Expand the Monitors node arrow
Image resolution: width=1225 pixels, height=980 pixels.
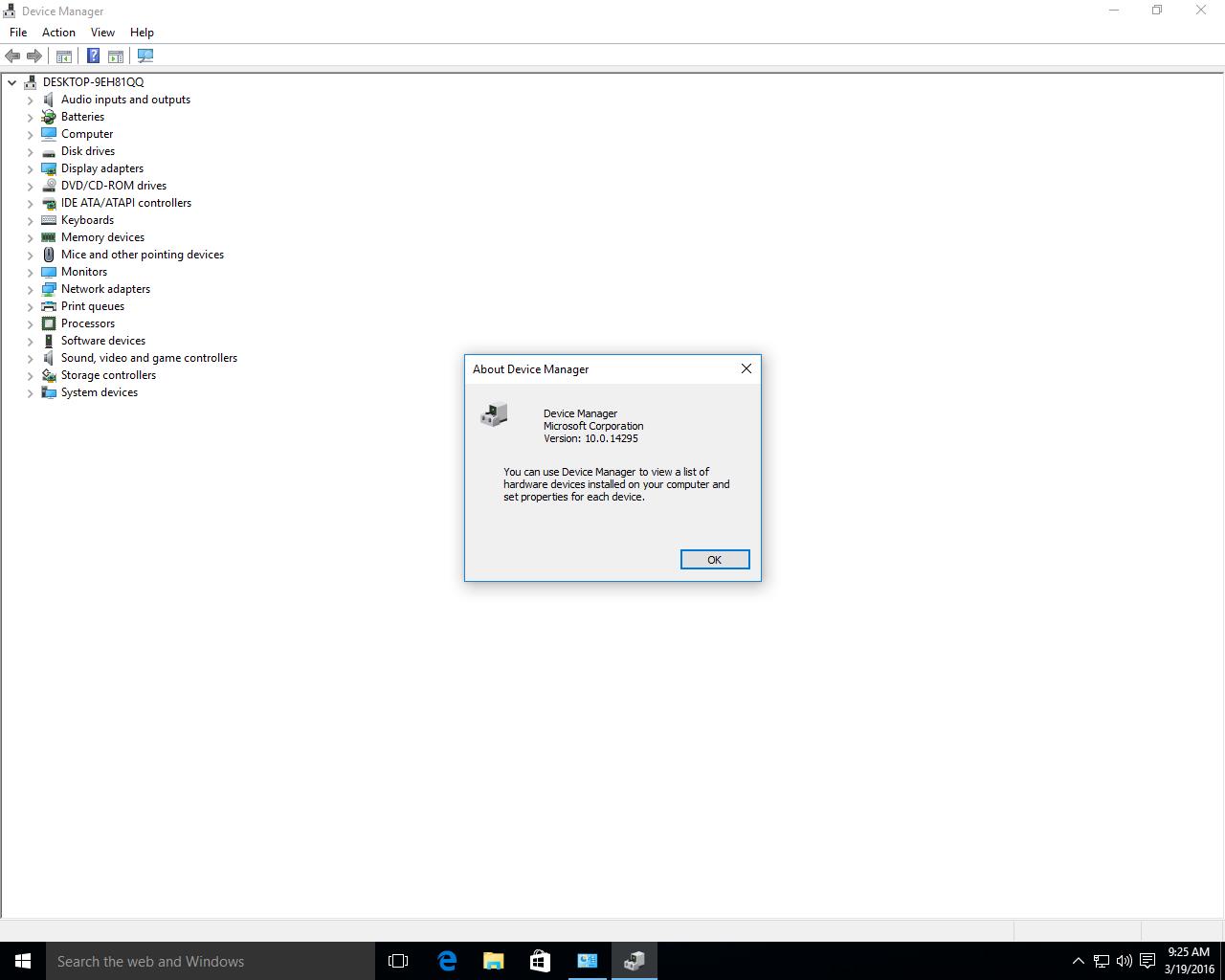pyautogui.click(x=31, y=272)
